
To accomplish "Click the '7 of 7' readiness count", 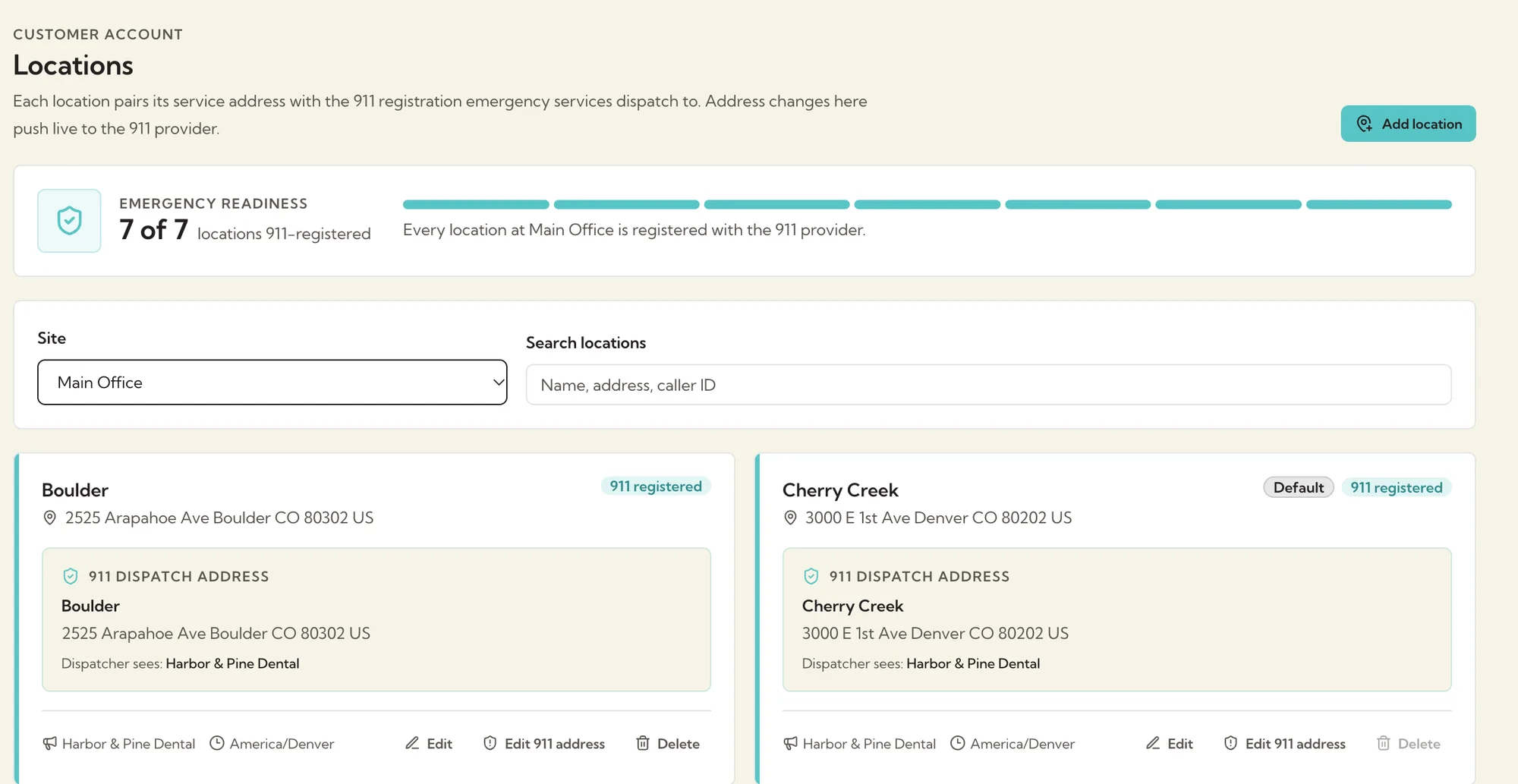I will pos(153,229).
